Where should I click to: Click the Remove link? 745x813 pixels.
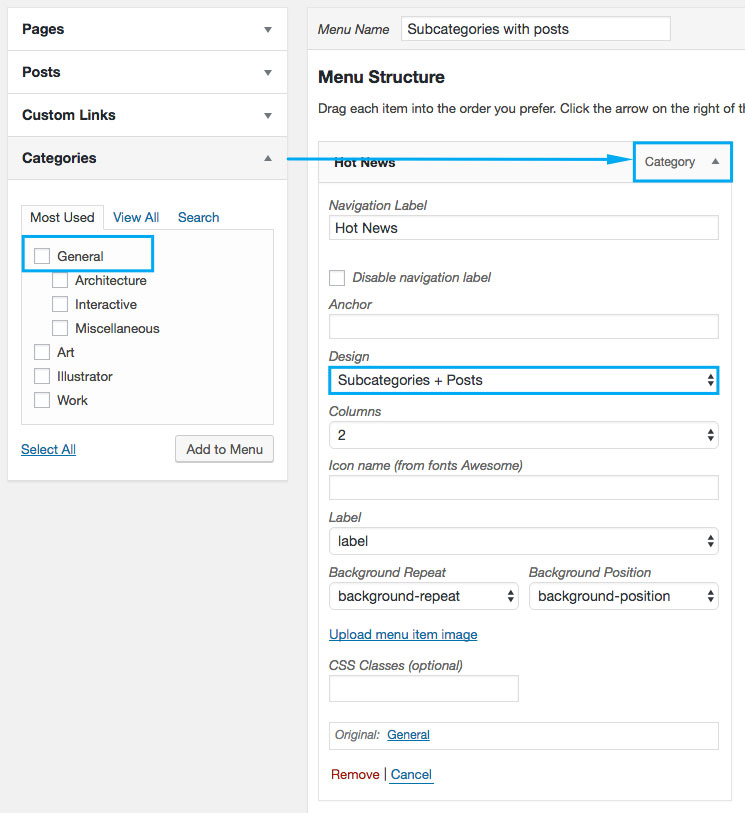pyautogui.click(x=355, y=774)
